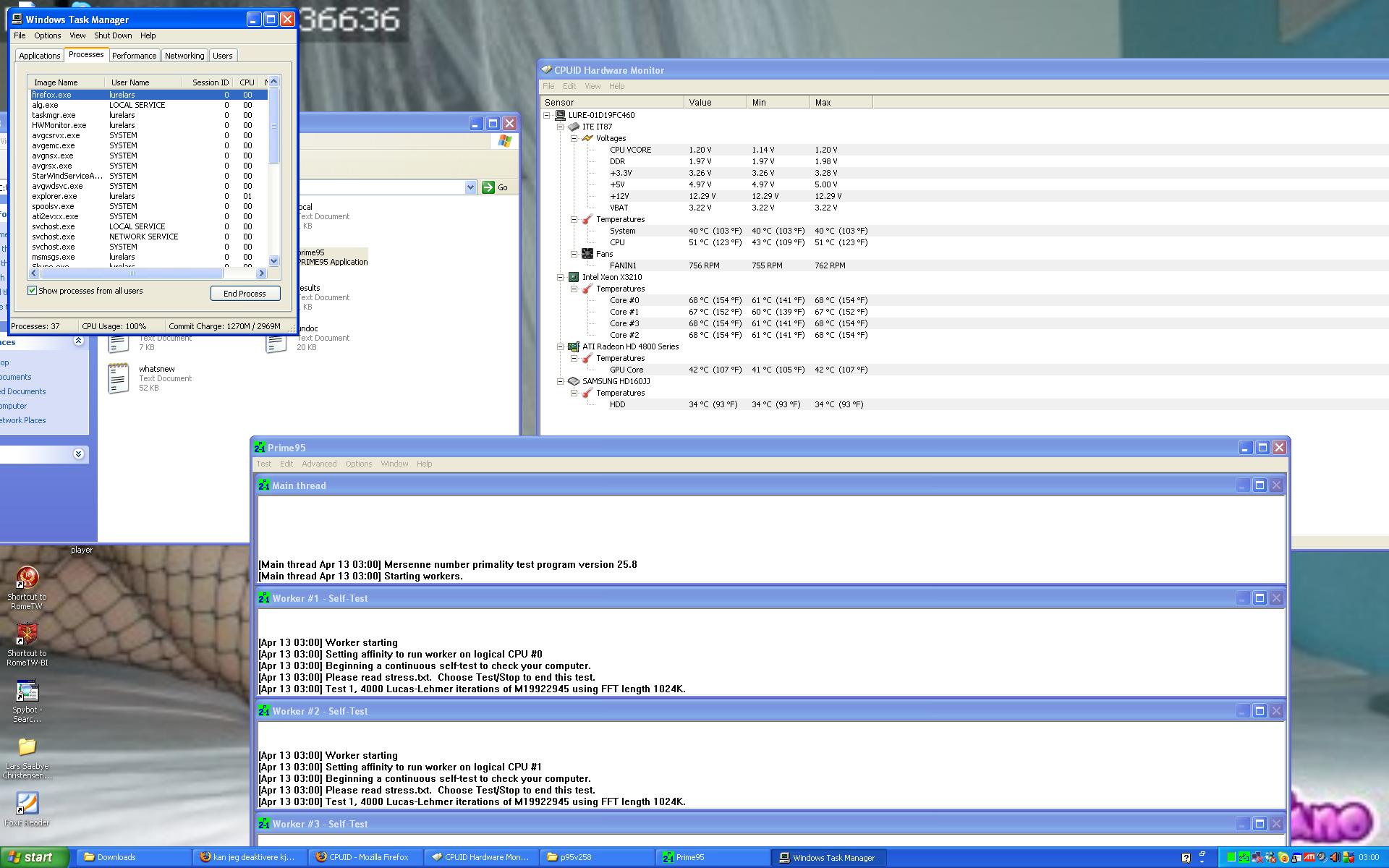Click the Intel Xeon X3210 processor icon
This screenshot has height=868, width=1389.
[x=574, y=277]
